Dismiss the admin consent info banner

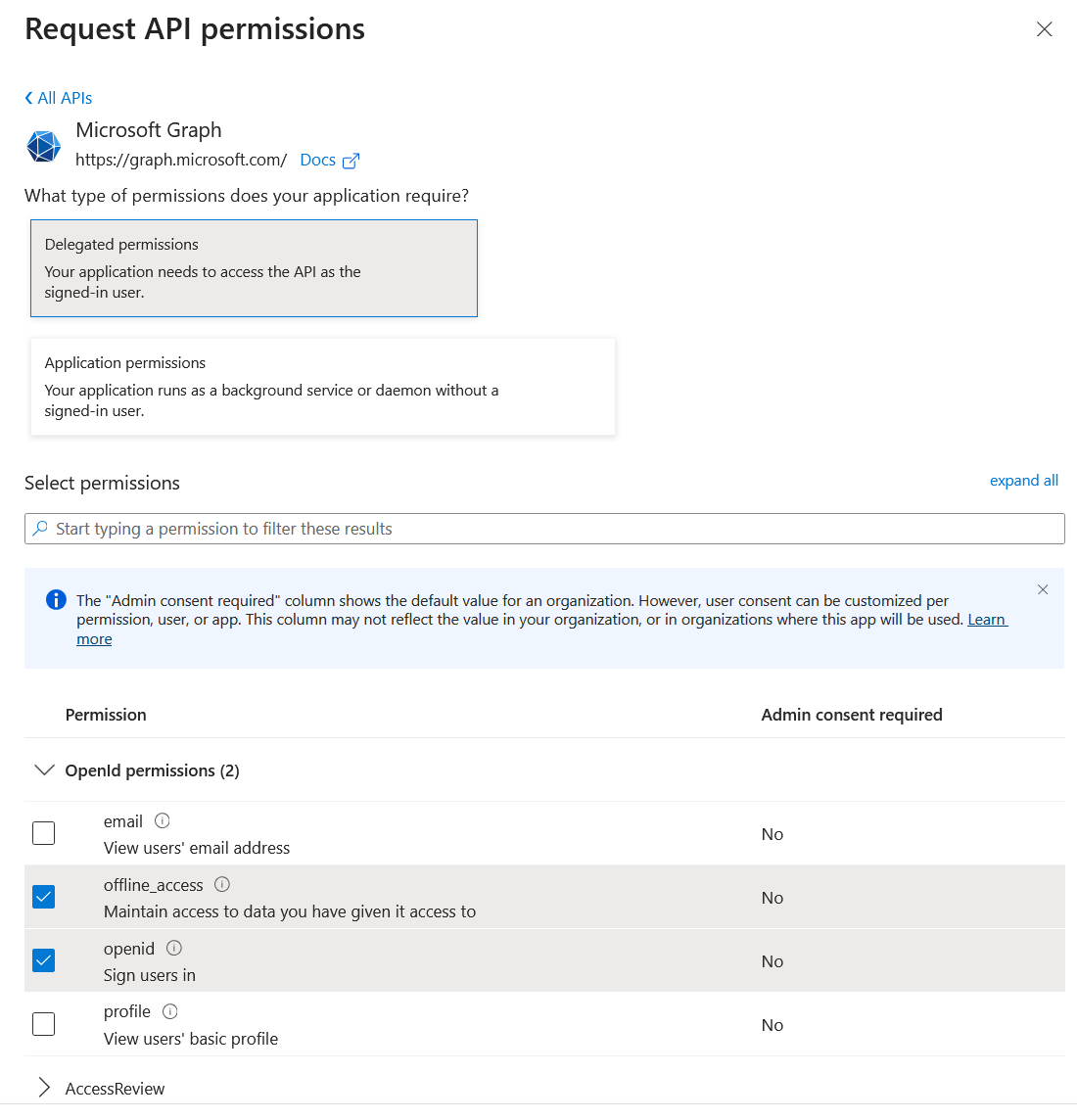(x=1043, y=589)
